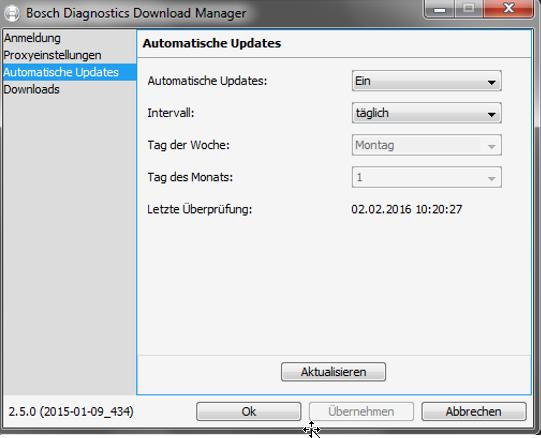Click the Bosch Diagnostics Download Manager title
Image resolution: width=541 pixels, height=438 pixels.
point(136,13)
